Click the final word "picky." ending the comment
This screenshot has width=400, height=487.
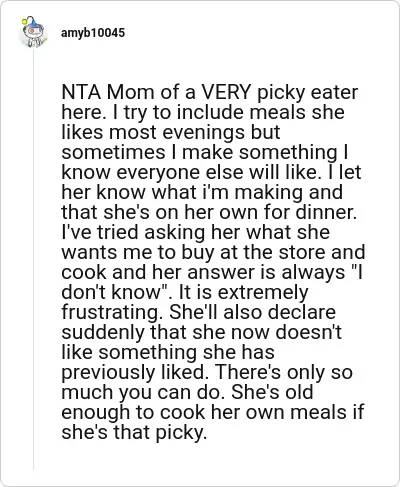(181, 432)
